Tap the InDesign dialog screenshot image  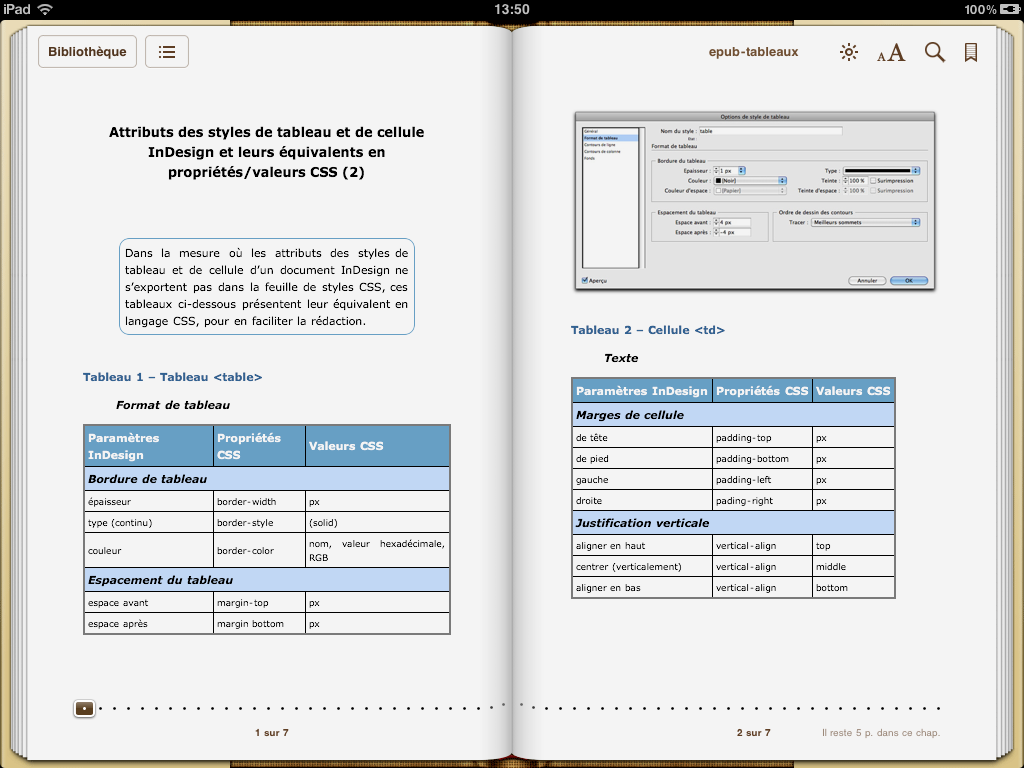(755, 201)
